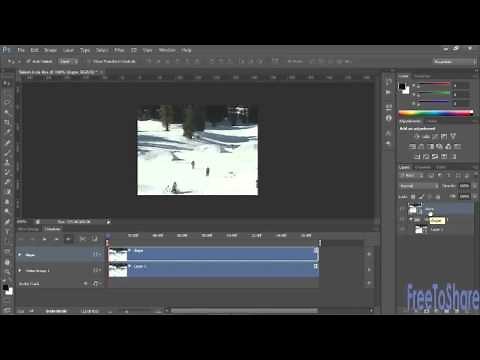This screenshot has height=360, width=480.
Task: Switch to the Swatches tab
Action: tap(422, 76)
